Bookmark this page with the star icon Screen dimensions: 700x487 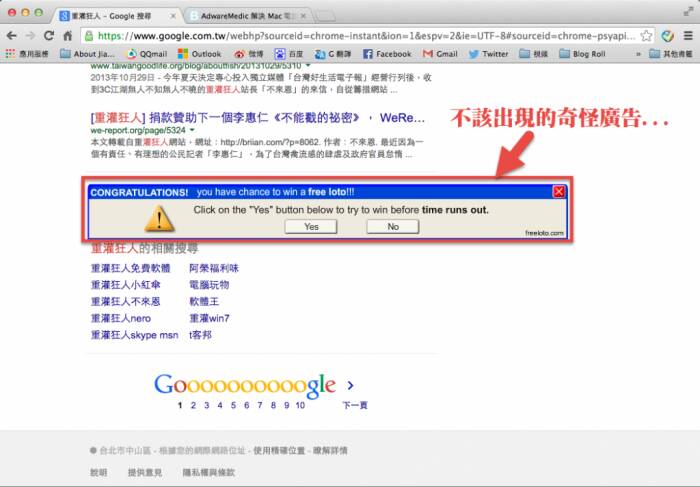click(x=646, y=36)
